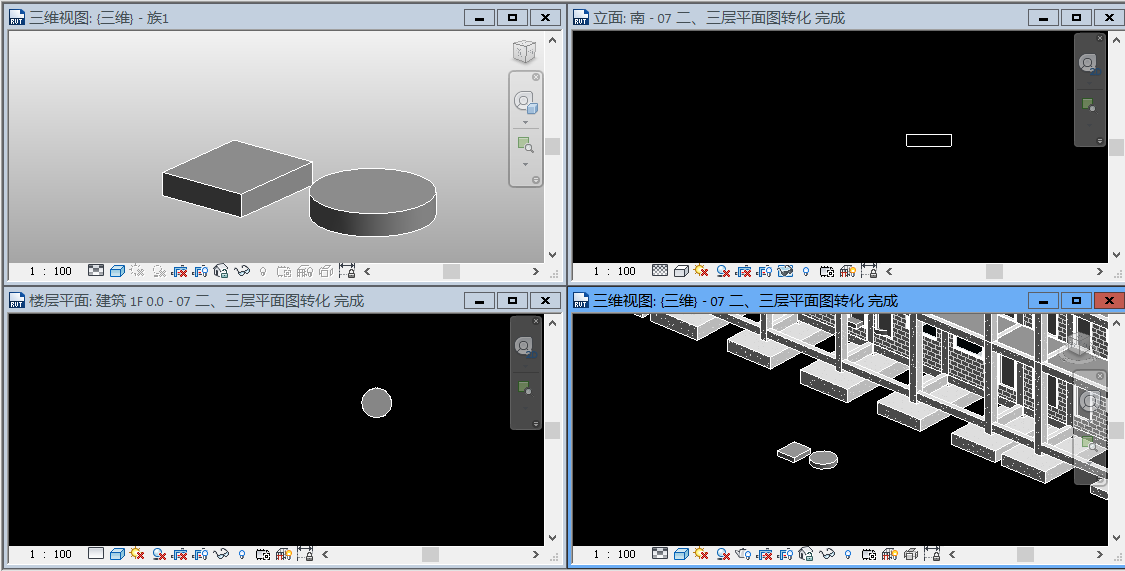Image resolution: width=1125 pixels, height=571 pixels.
Task: Select the white rectangle in south elevation view
Action: point(928,141)
